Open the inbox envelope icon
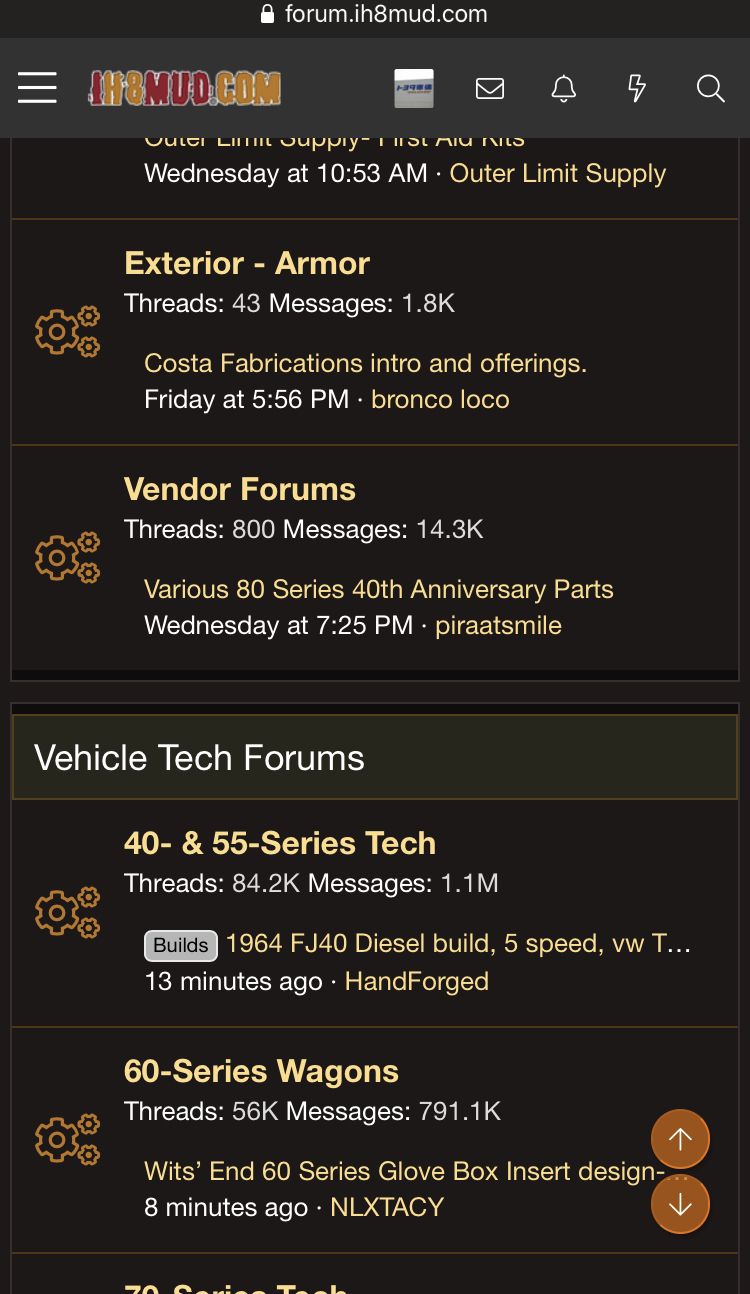Screen dimensions: 750x1294 [x=490, y=89]
